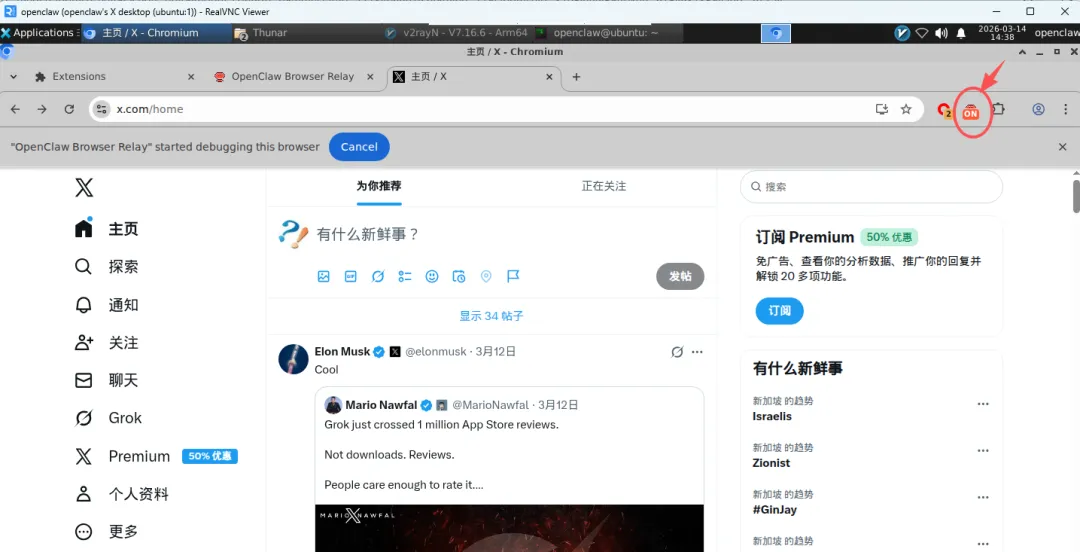
Task: Click the Grok icon in compose toolbar
Action: click(377, 276)
